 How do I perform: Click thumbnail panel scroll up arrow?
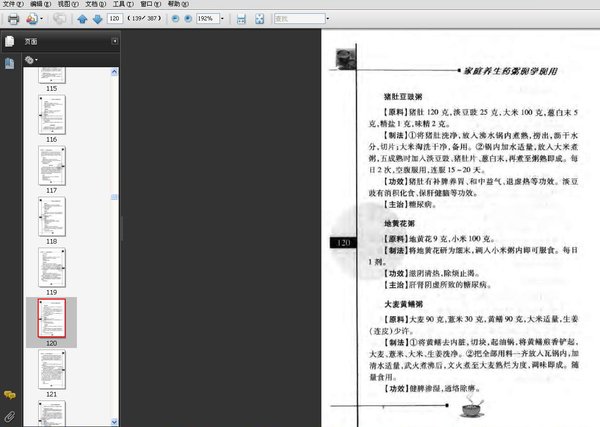(x=114, y=72)
